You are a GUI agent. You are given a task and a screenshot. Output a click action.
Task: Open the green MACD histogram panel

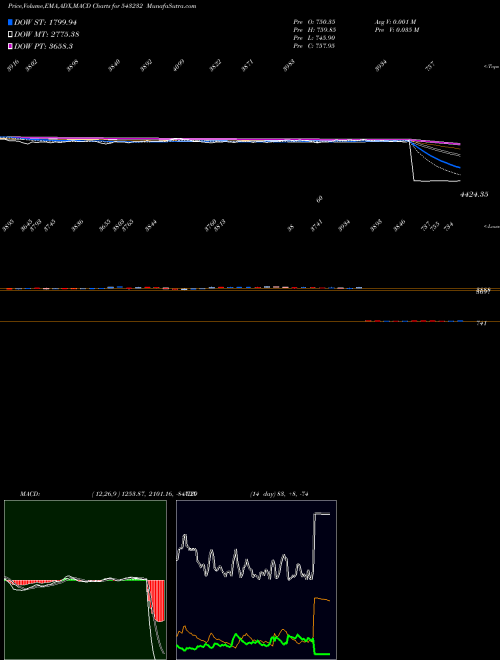pos(85,580)
